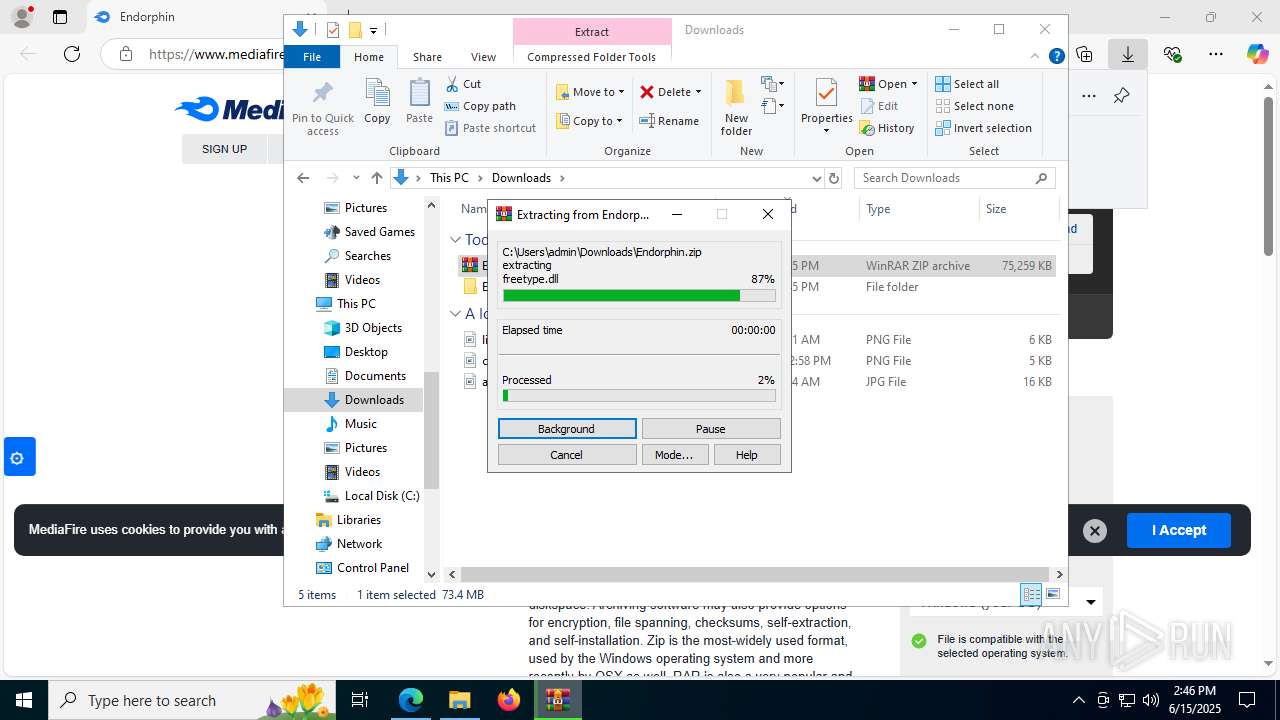This screenshot has width=1280, height=720.
Task: Switch to details view icon in status bar
Action: 1031,594
